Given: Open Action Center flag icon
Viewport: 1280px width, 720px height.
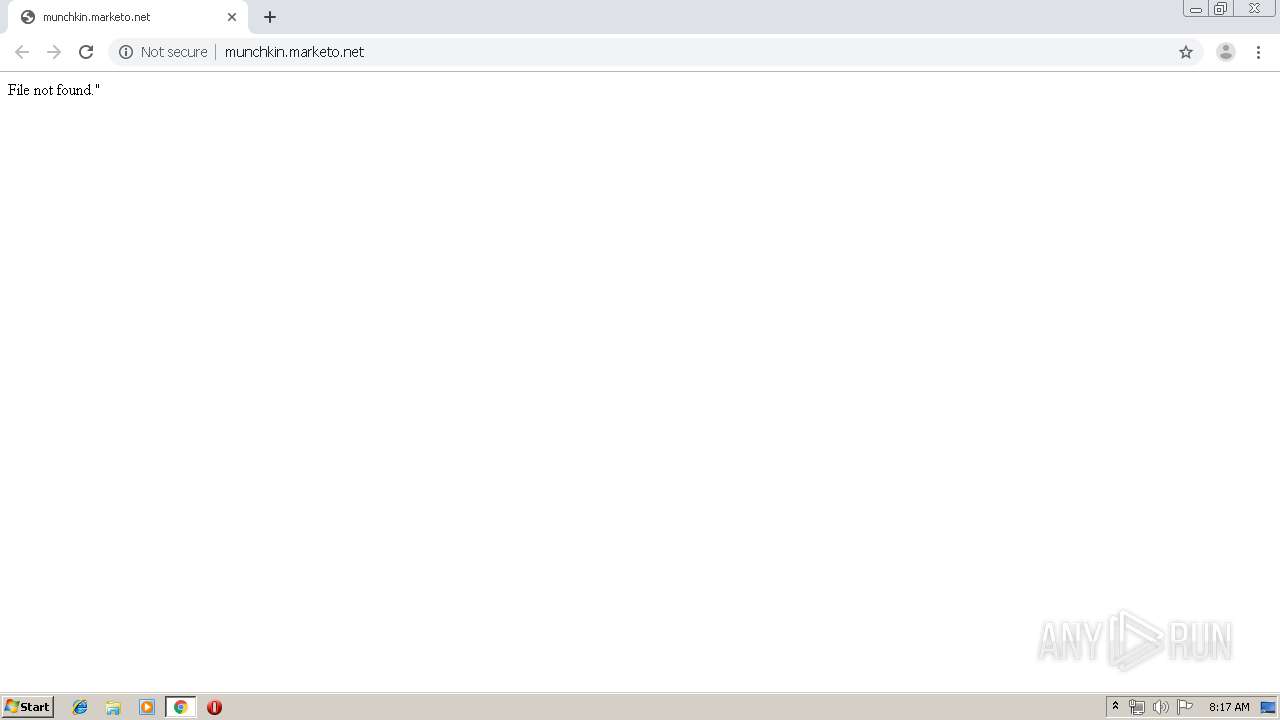Looking at the screenshot, I should pos(1185,707).
